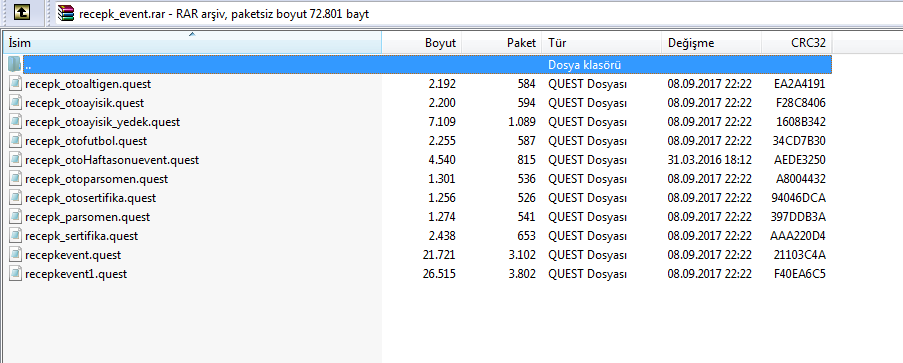The width and height of the screenshot is (903, 363).
Task: Click CRC32 value 34CD7B30
Action: point(800,141)
